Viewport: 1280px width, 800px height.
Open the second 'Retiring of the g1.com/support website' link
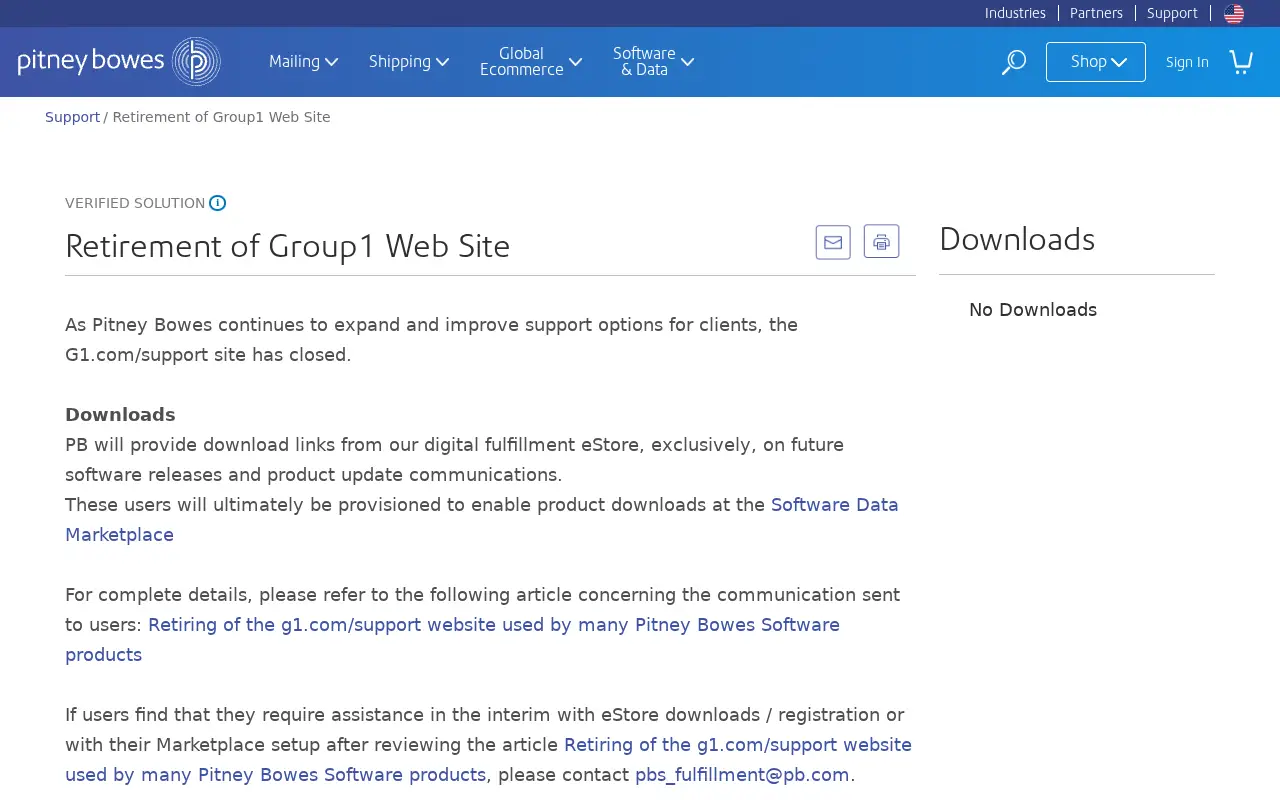(489, 759)
